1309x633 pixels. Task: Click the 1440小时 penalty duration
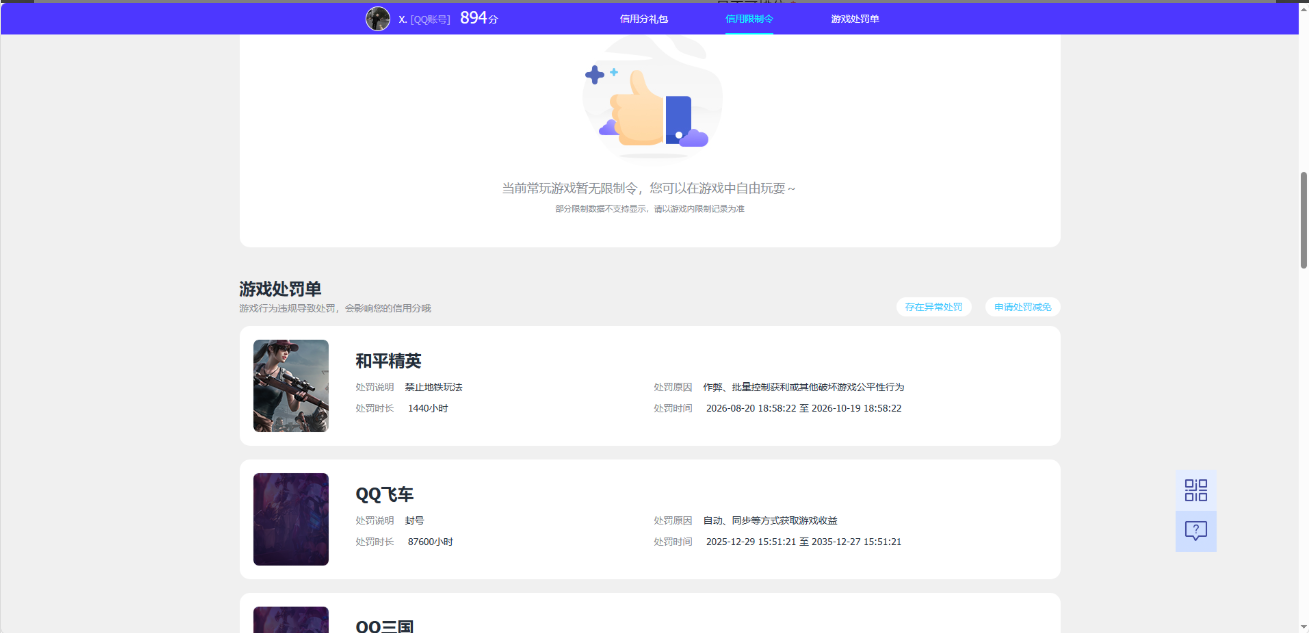428,408
